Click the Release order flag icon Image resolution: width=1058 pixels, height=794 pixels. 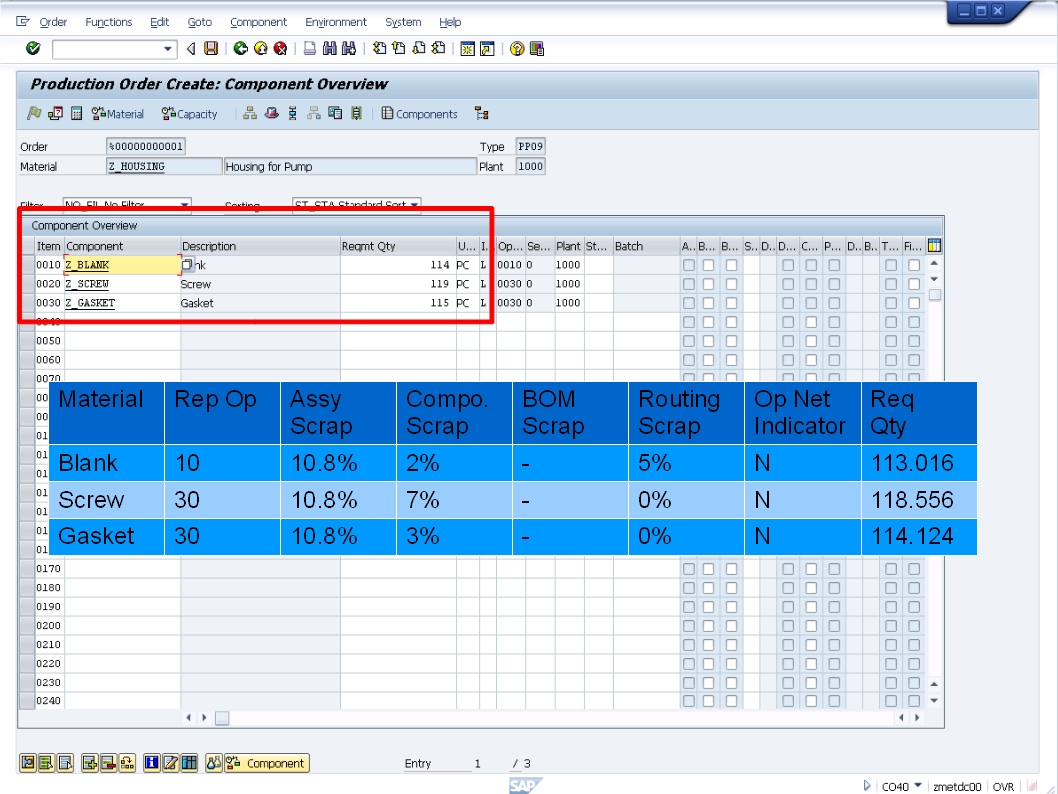[33, 113]
